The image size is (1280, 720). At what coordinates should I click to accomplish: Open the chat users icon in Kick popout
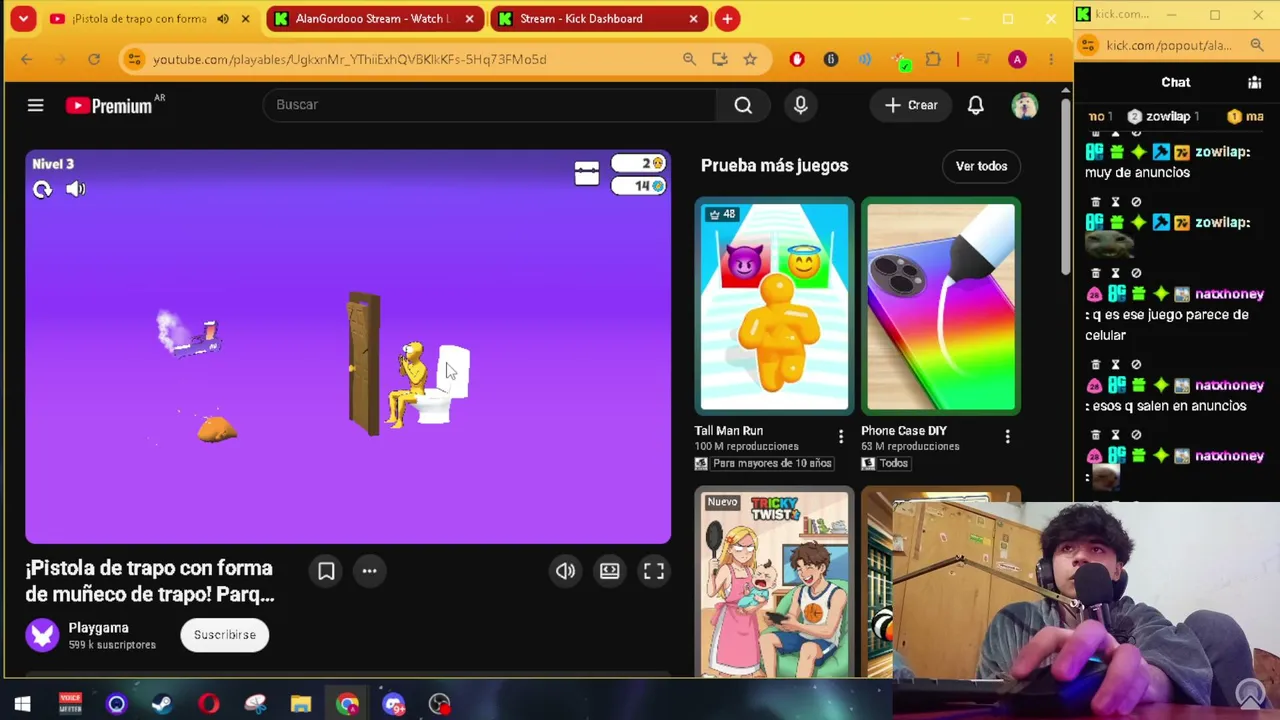point(1254,82)
